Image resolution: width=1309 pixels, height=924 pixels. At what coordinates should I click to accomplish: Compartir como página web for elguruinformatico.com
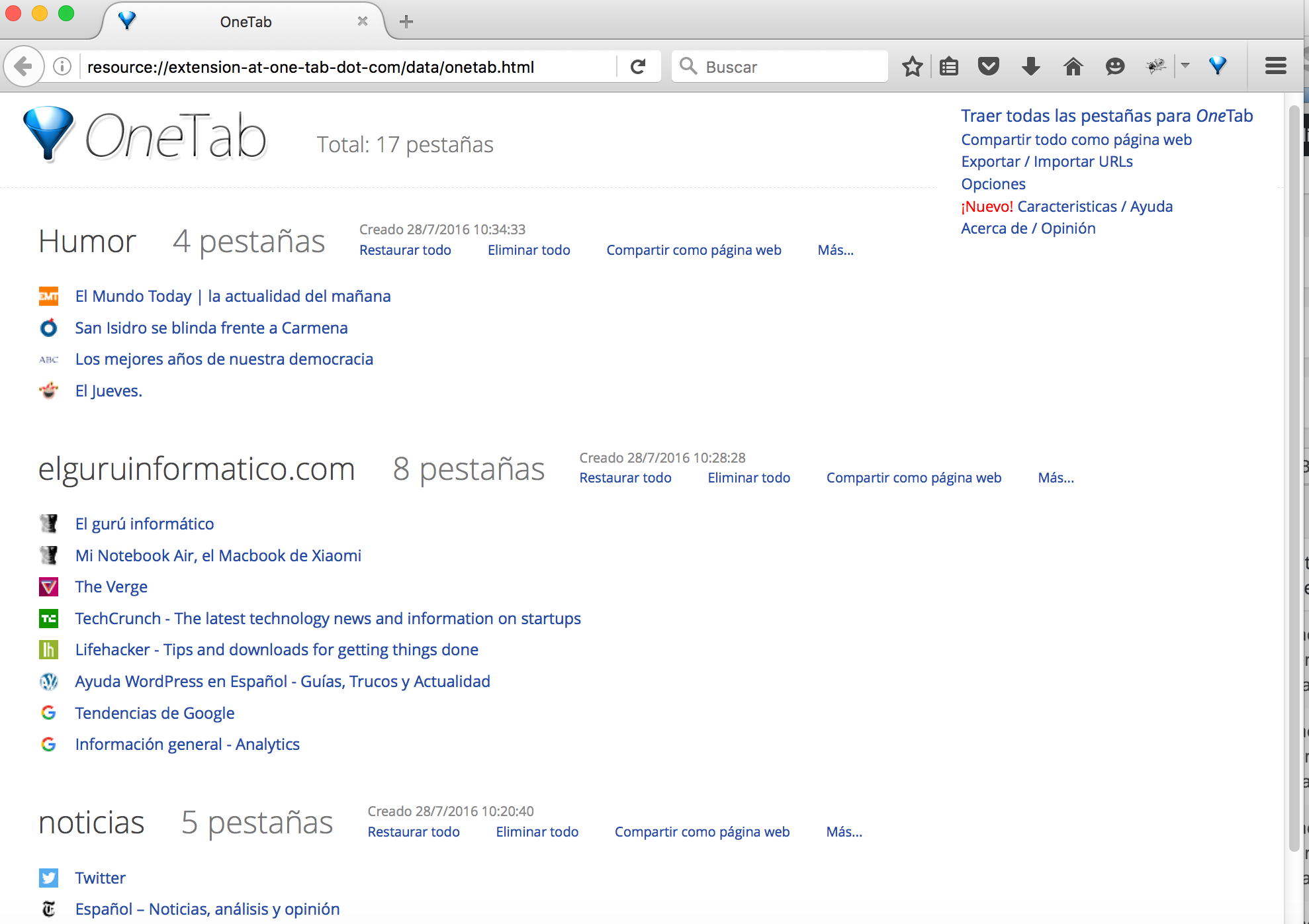[x=914, y=478]
